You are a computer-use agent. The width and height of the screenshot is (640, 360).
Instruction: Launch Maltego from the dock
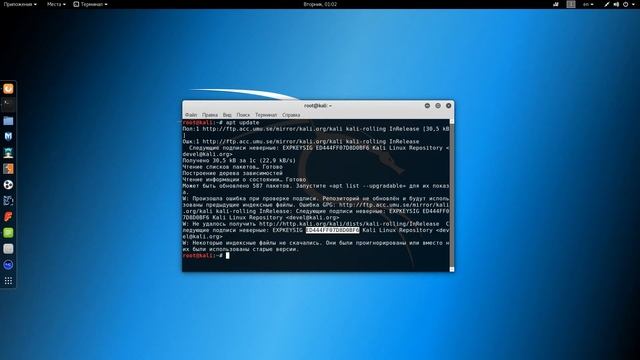tap(8, 200)
